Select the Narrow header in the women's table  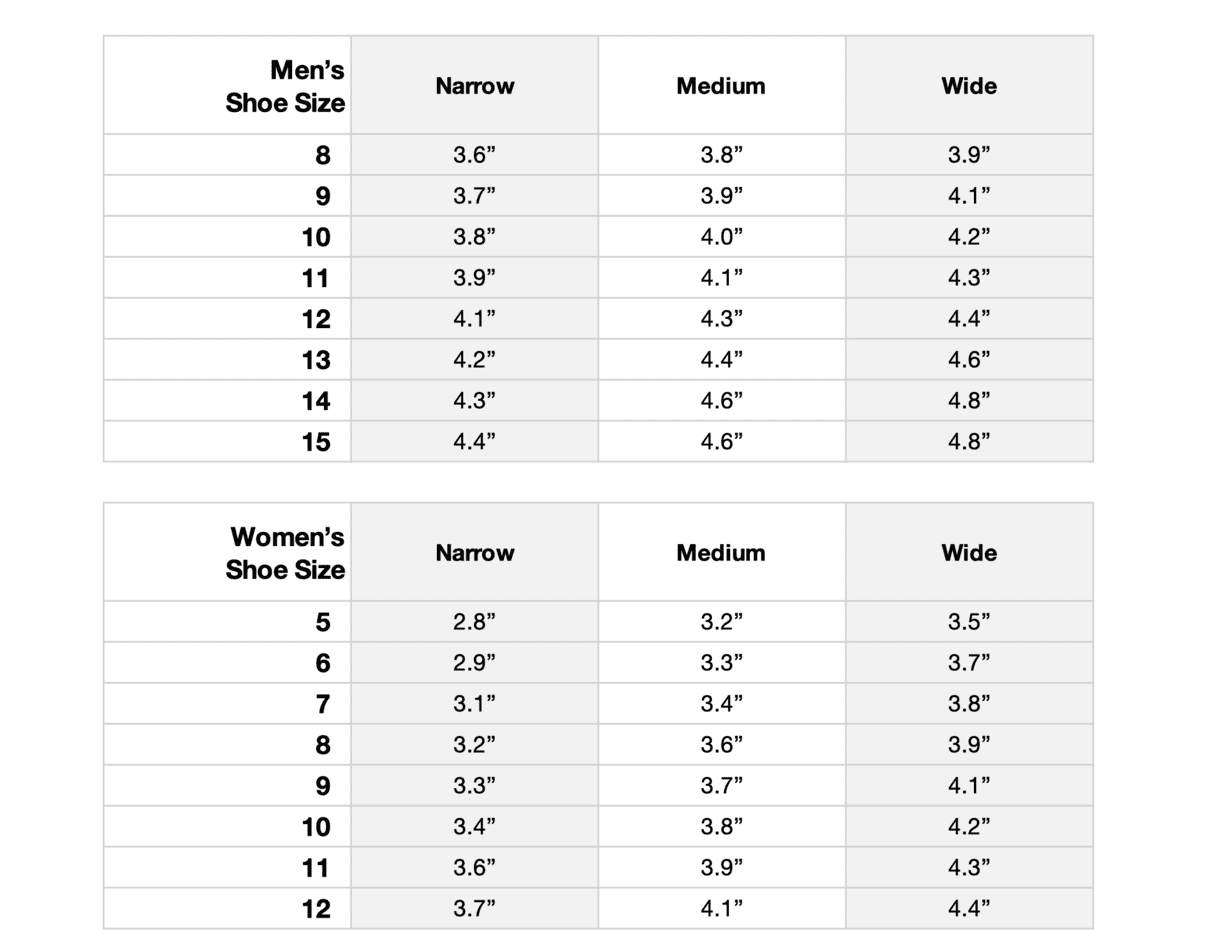pos(475,553)
